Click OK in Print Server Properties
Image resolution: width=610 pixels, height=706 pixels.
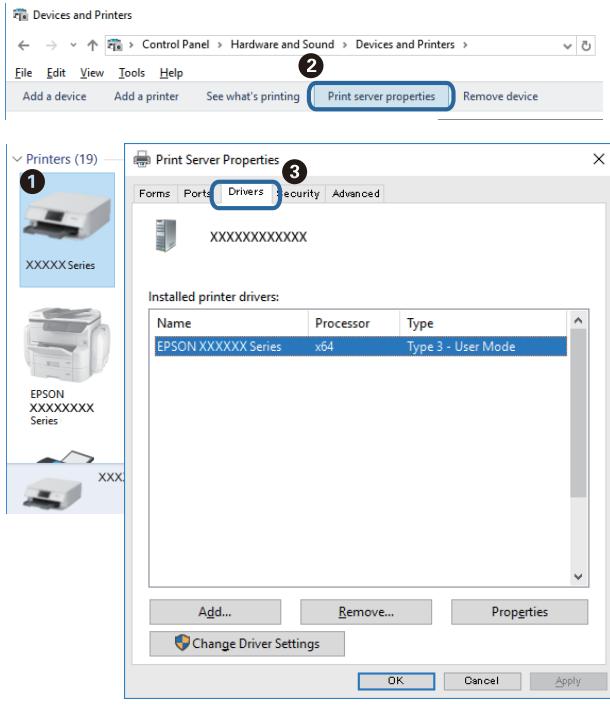coord(396,681)
